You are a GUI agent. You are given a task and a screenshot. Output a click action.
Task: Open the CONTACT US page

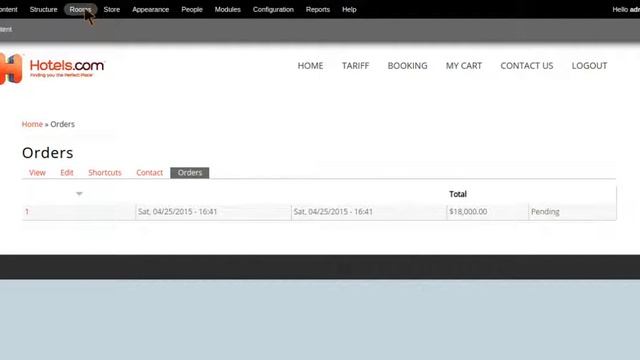pyautogui.click(x=527, y=66)
